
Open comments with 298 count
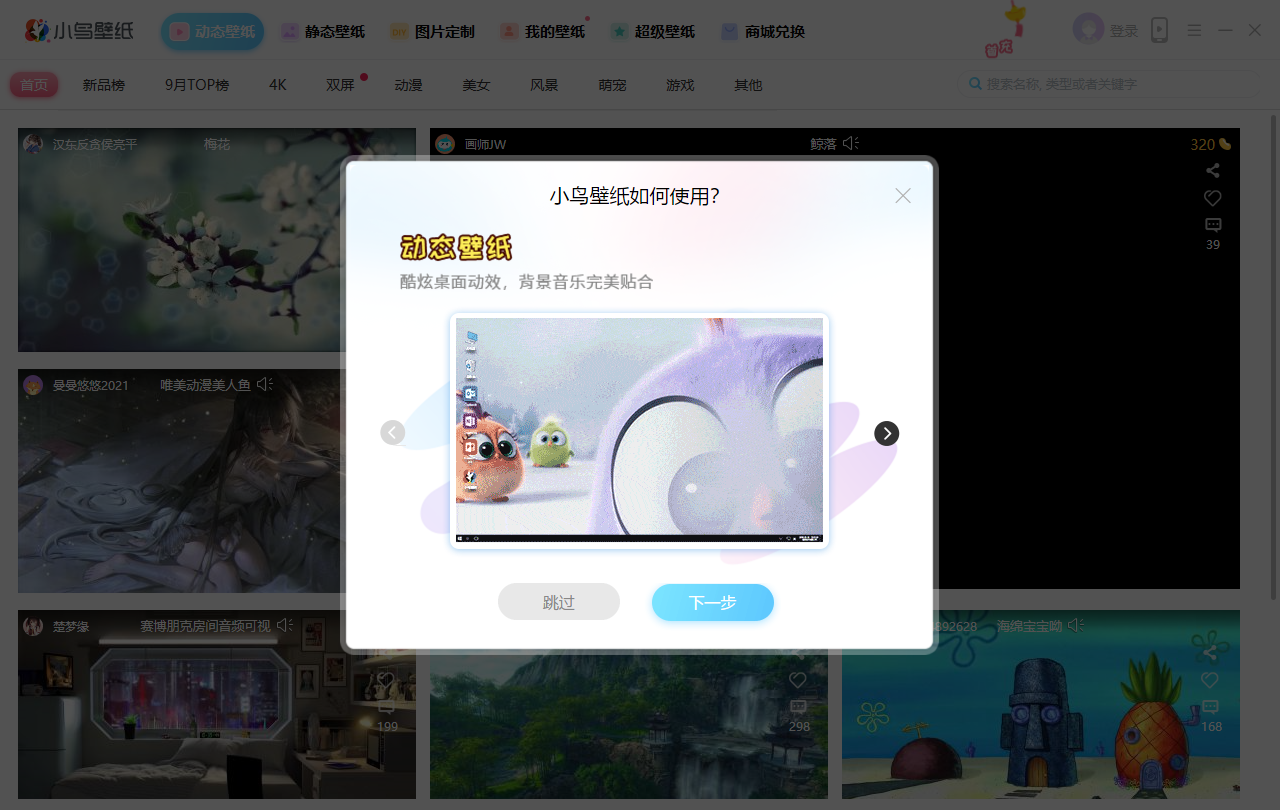pyautogui.click(x=798, y=707)
